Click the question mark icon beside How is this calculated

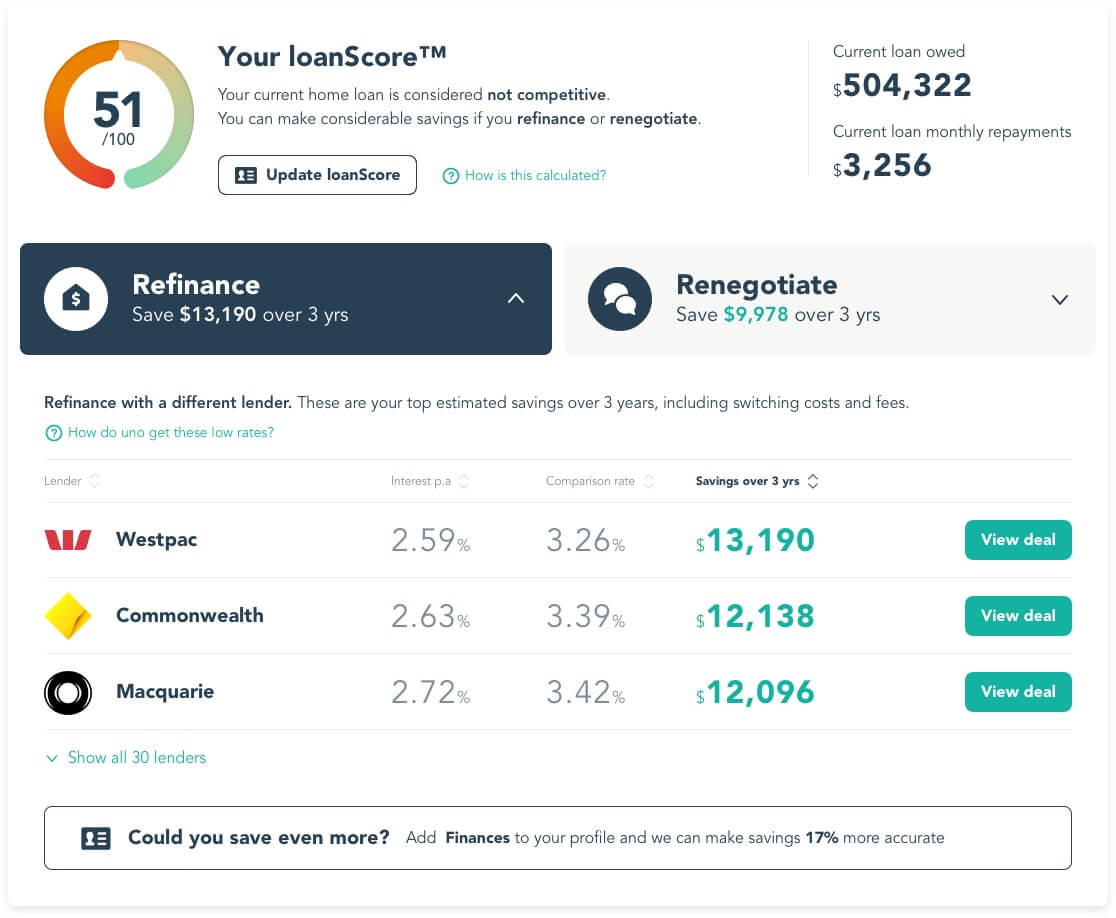[x=451, y=176]
